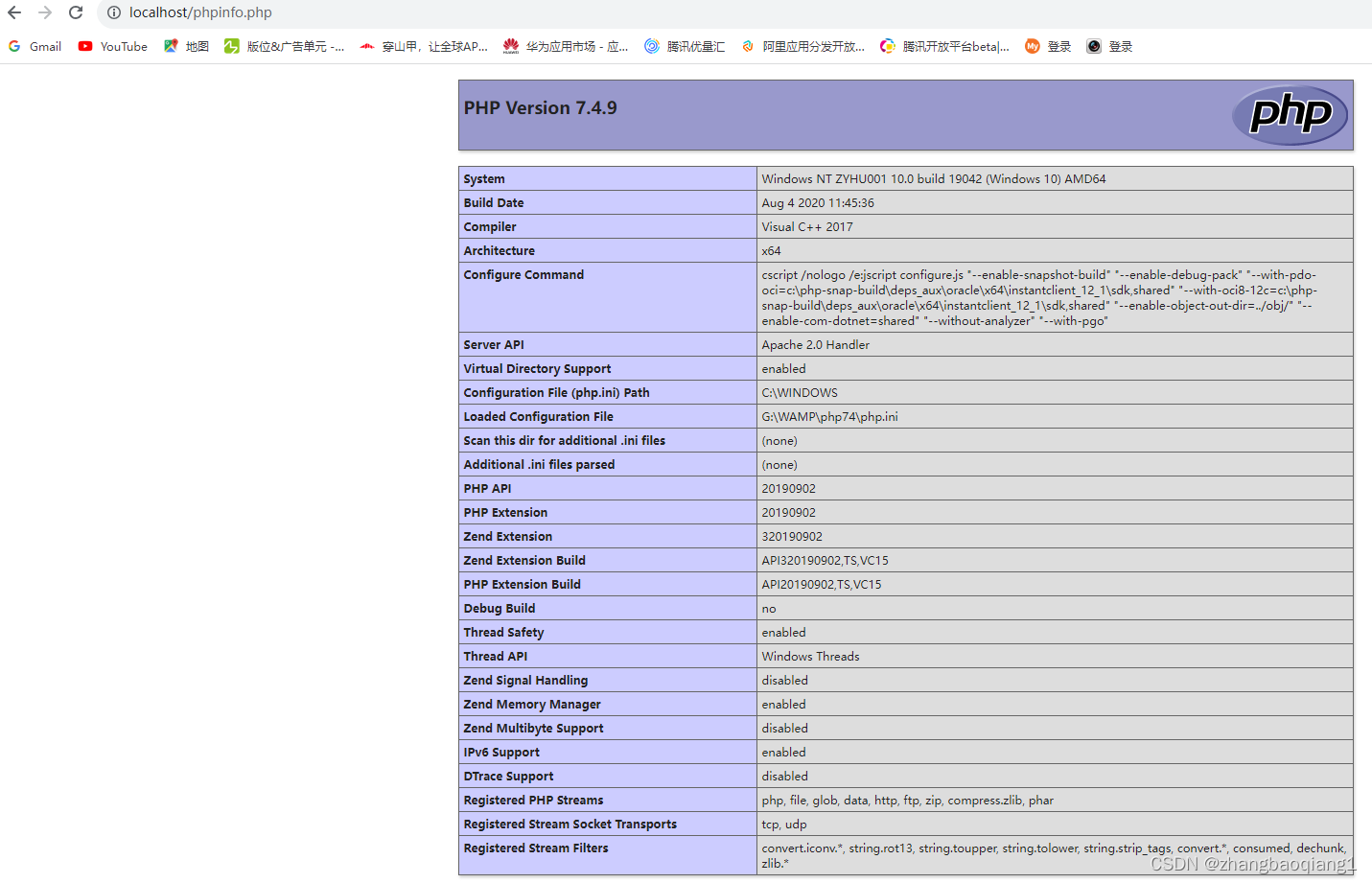Click the Zend Extension value 320190902
The height and width of the screenshot is (883, 1372).
(792, 537)
